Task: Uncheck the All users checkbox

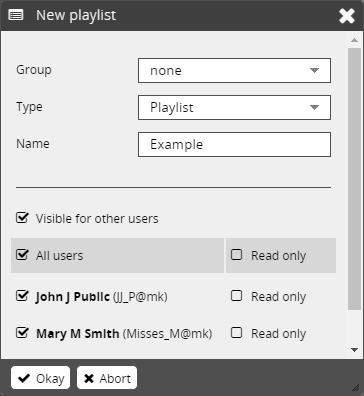Action: point(22,255)
